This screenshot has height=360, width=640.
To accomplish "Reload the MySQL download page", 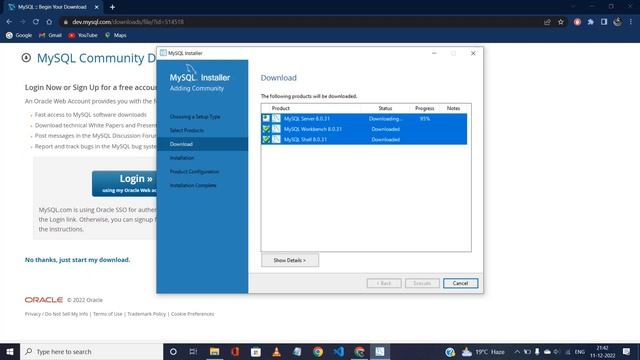I will click(36, 22).
